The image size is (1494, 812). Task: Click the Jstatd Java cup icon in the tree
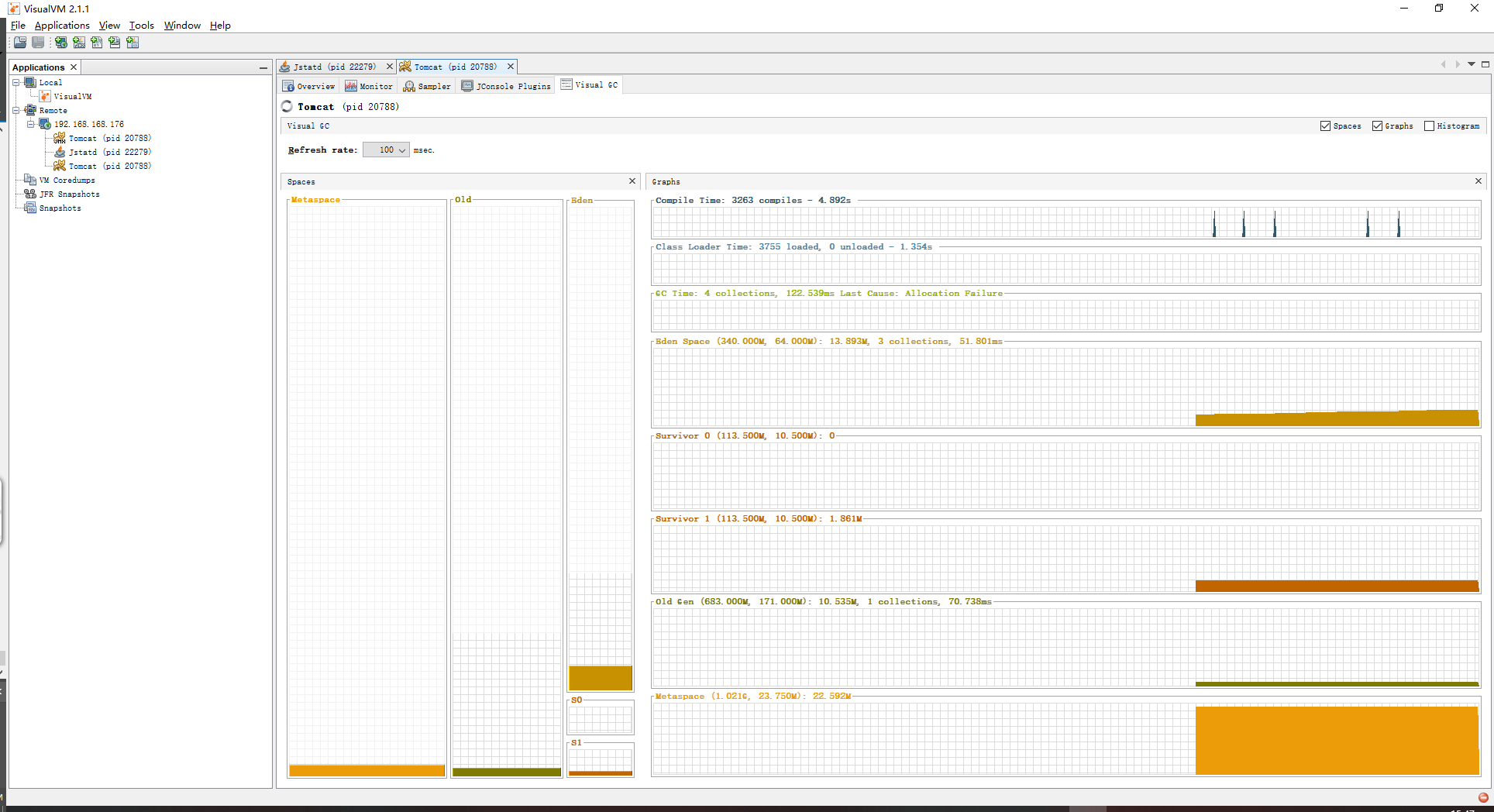(60, 152)
